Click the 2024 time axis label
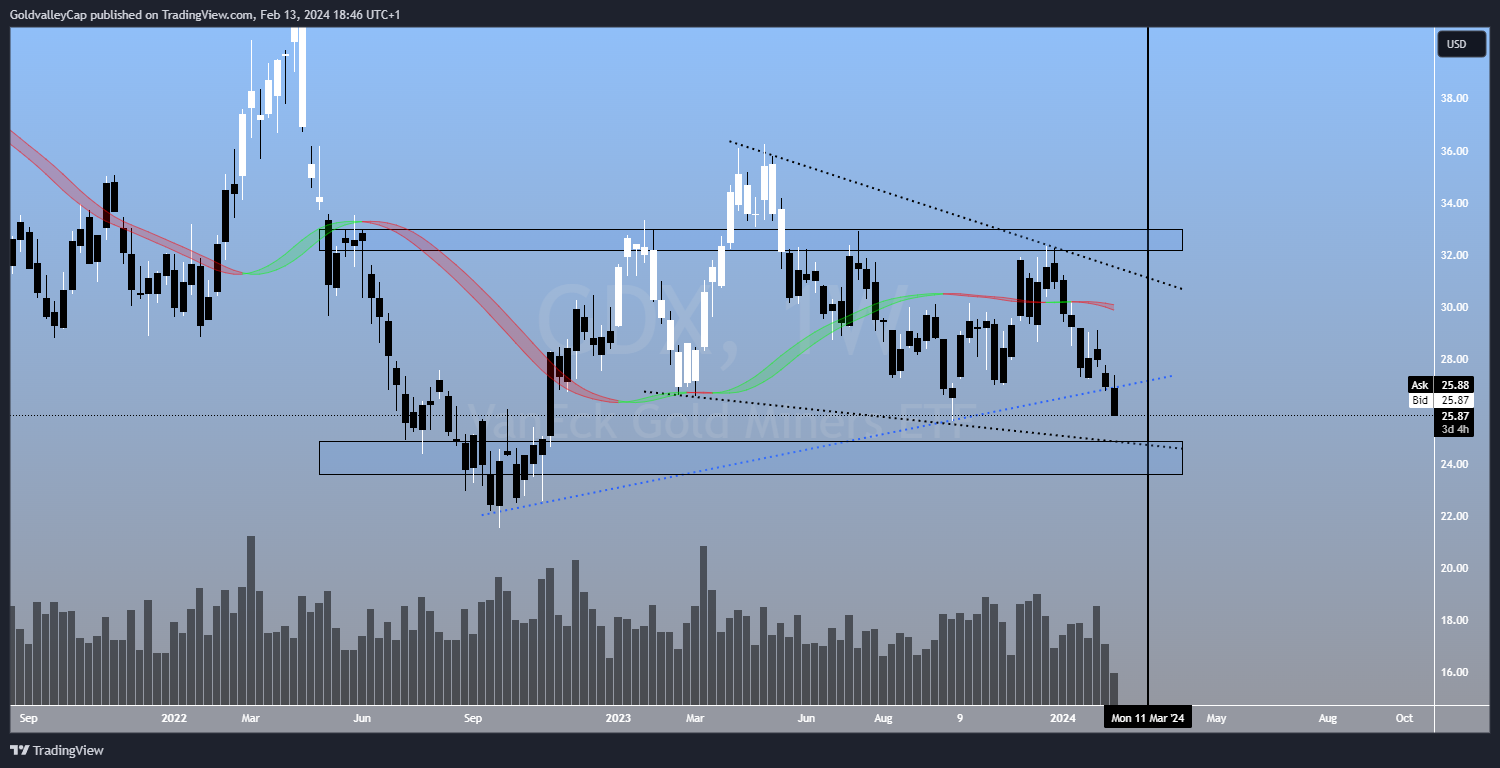The height and width of the screenshot is (768, 1500). coord(1064,718)
